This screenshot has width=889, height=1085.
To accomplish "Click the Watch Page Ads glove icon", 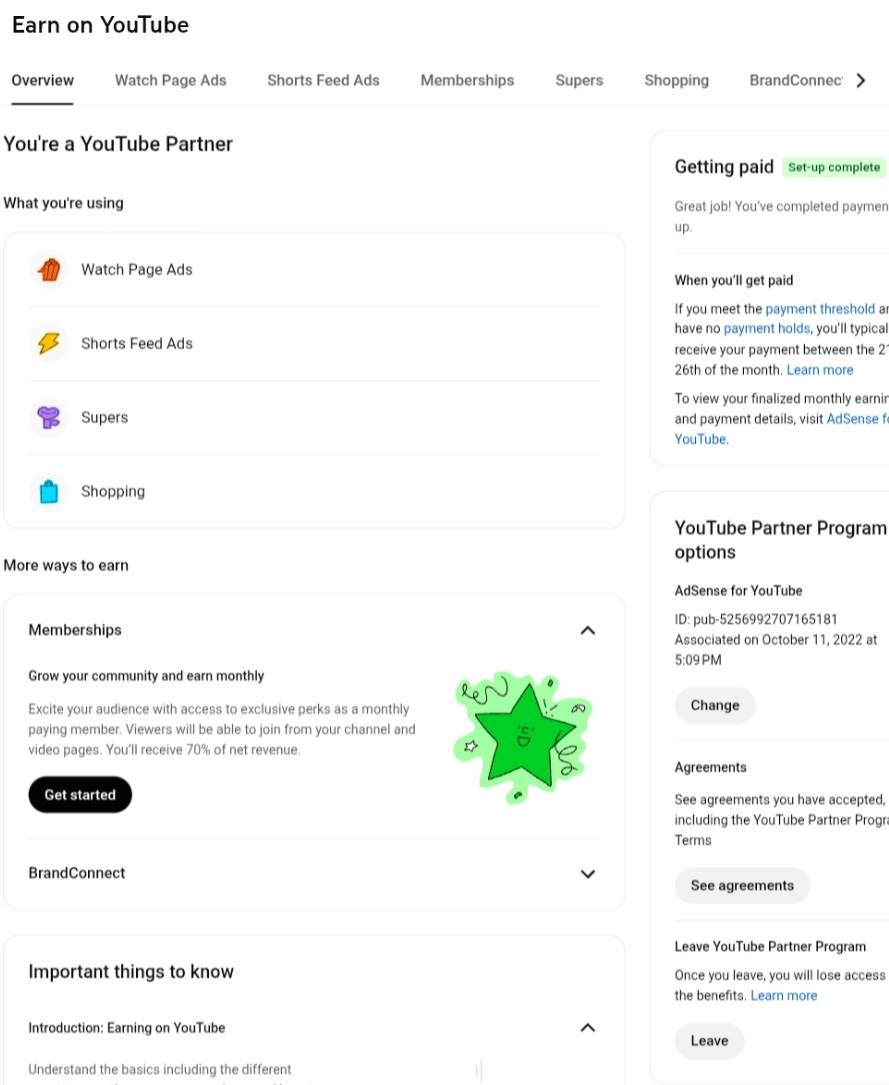I will tap(49, 269).
